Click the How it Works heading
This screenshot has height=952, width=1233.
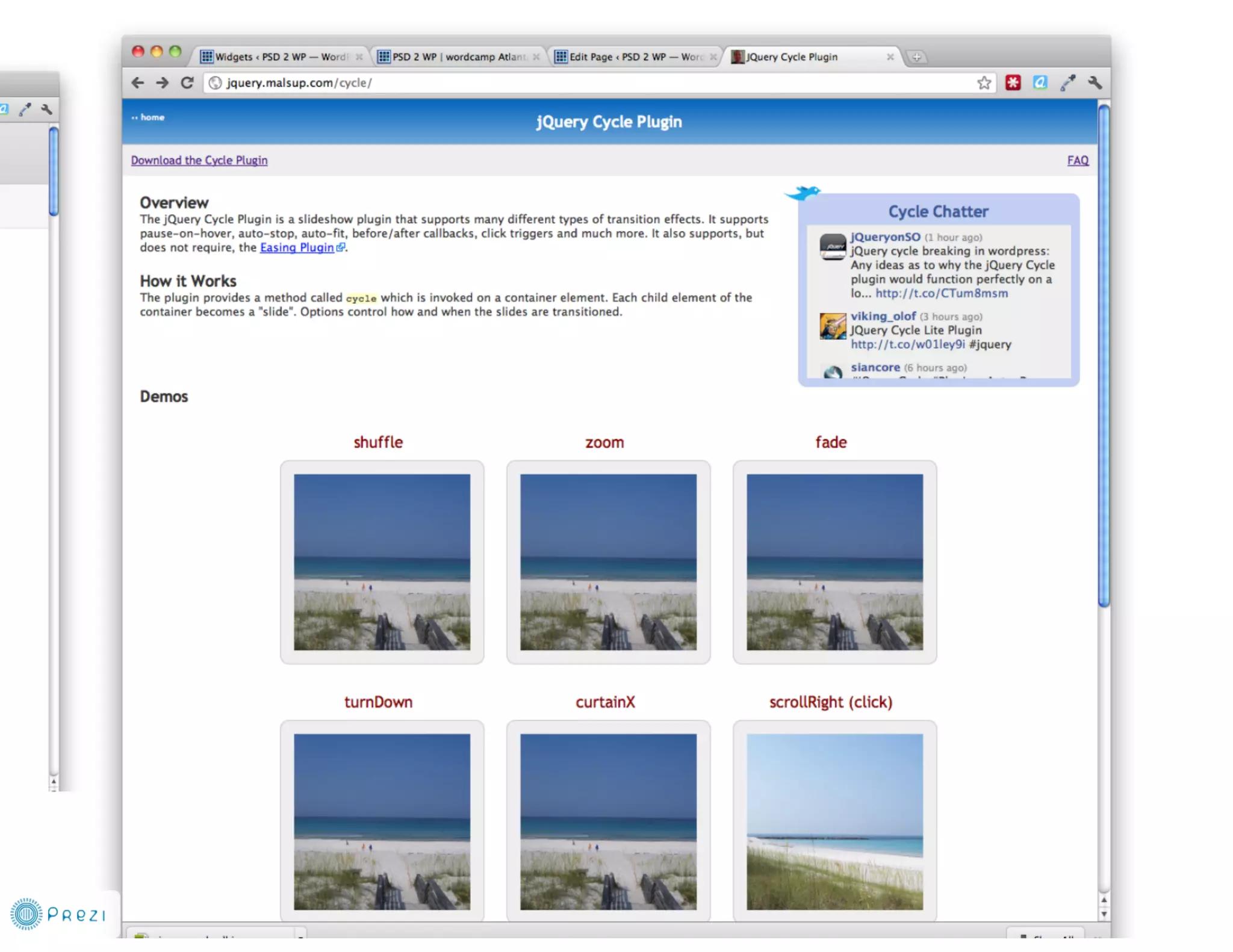pyautogui.click(x=188, y=281)
